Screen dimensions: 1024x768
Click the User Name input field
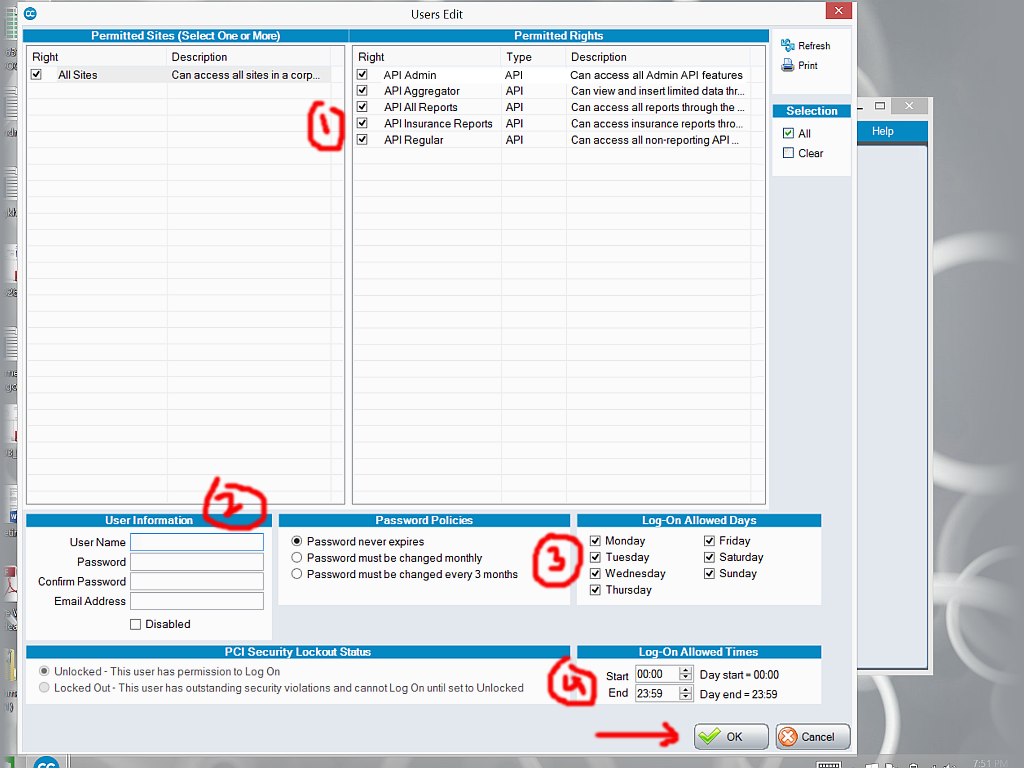coord(197,542)
